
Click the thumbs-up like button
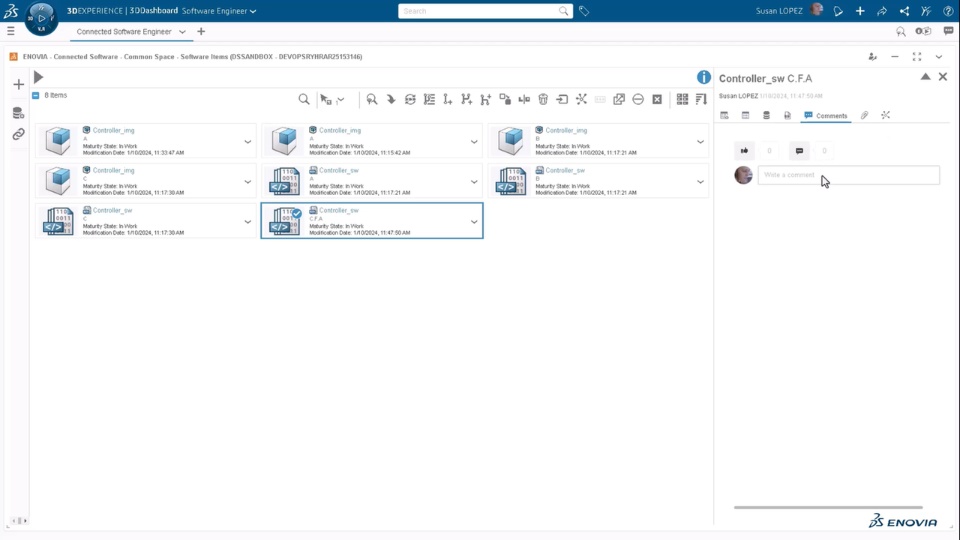(744, 151)
